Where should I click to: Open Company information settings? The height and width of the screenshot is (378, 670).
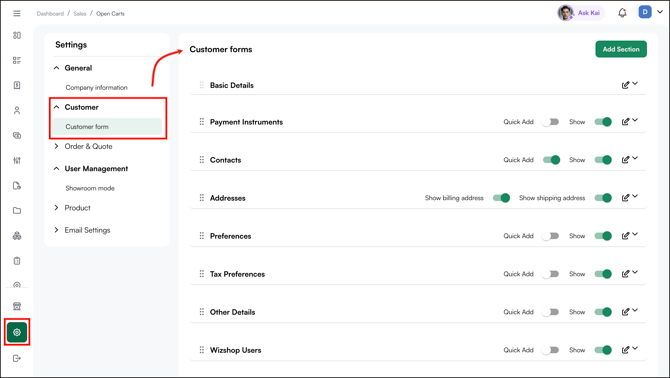pos(96,88)
